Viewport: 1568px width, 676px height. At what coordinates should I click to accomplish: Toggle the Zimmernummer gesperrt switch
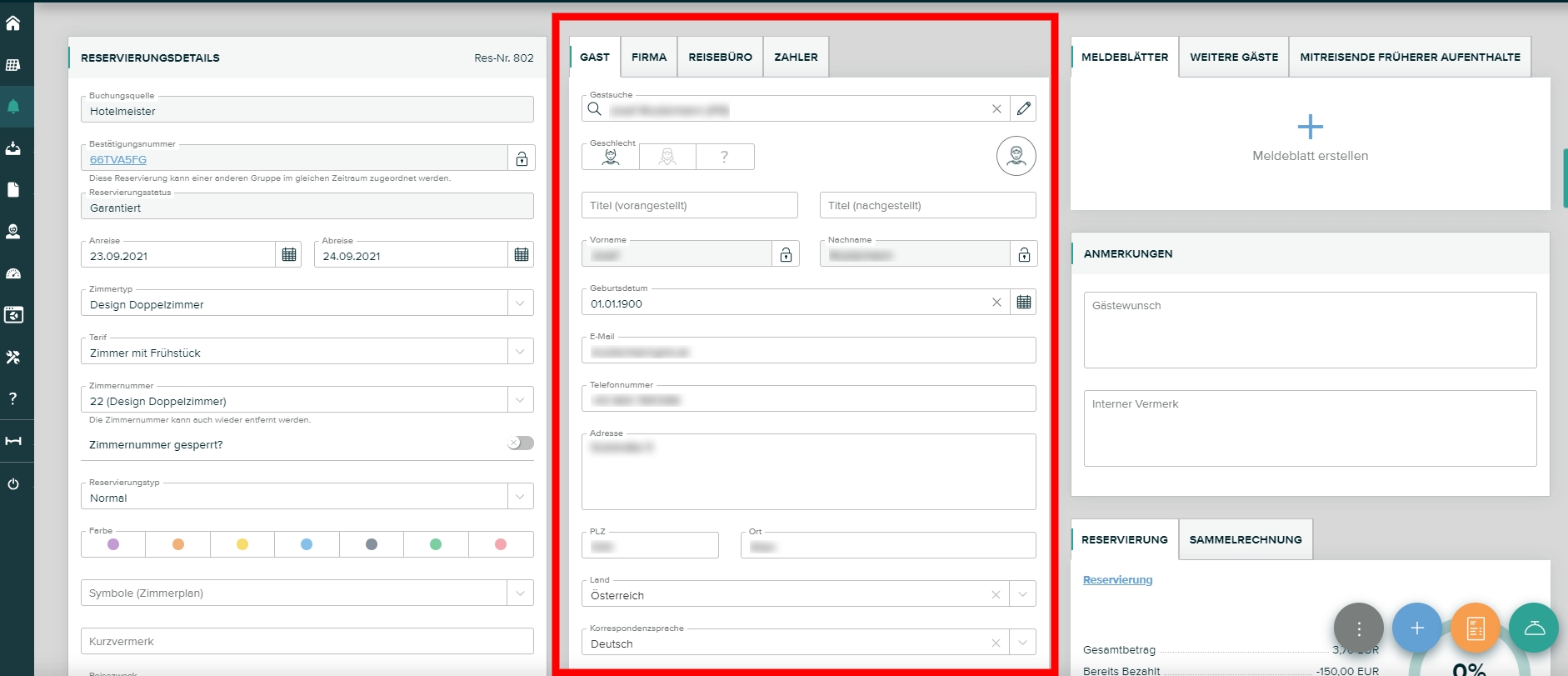[521, 443]
